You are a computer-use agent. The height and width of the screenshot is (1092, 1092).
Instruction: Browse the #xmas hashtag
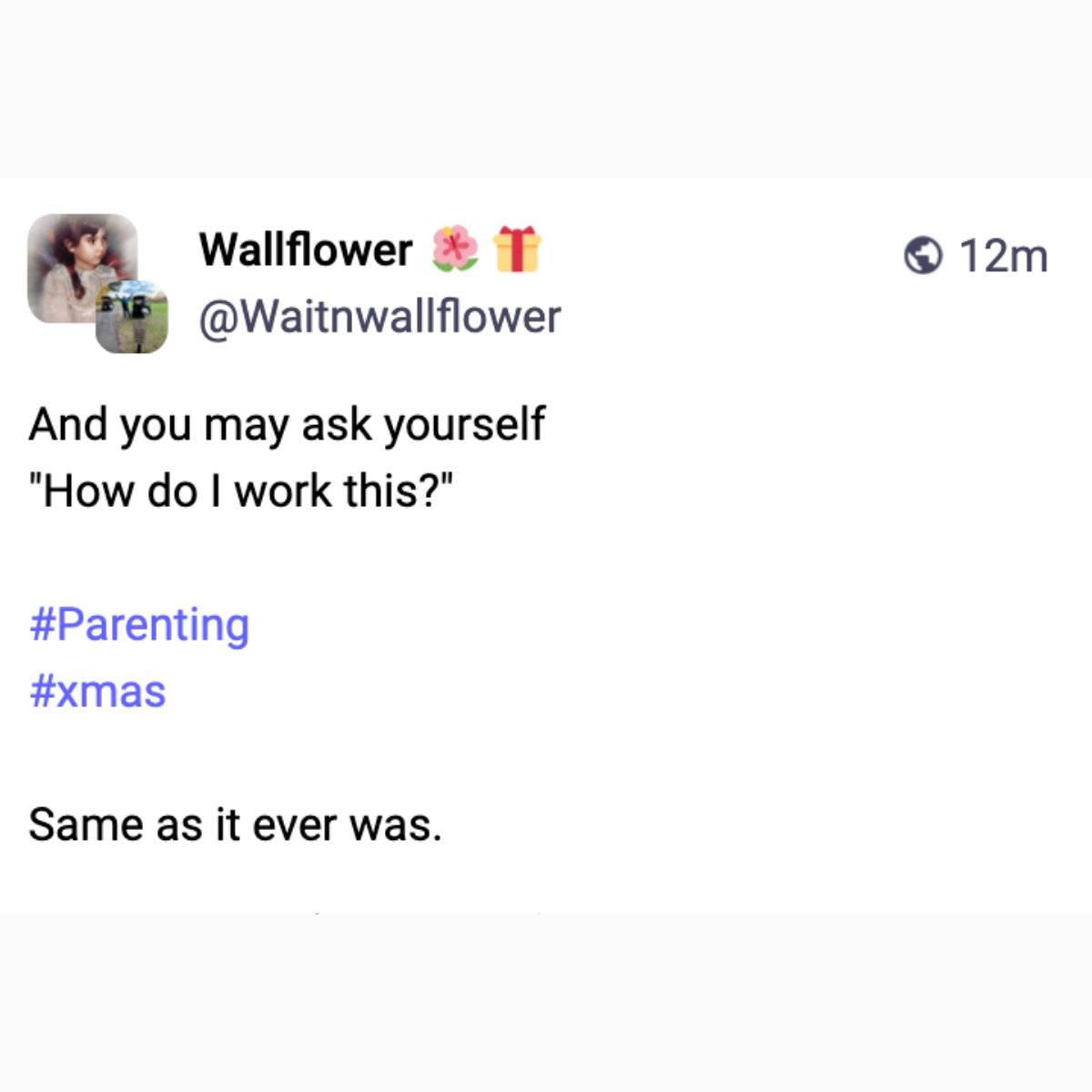pos(97,691)
